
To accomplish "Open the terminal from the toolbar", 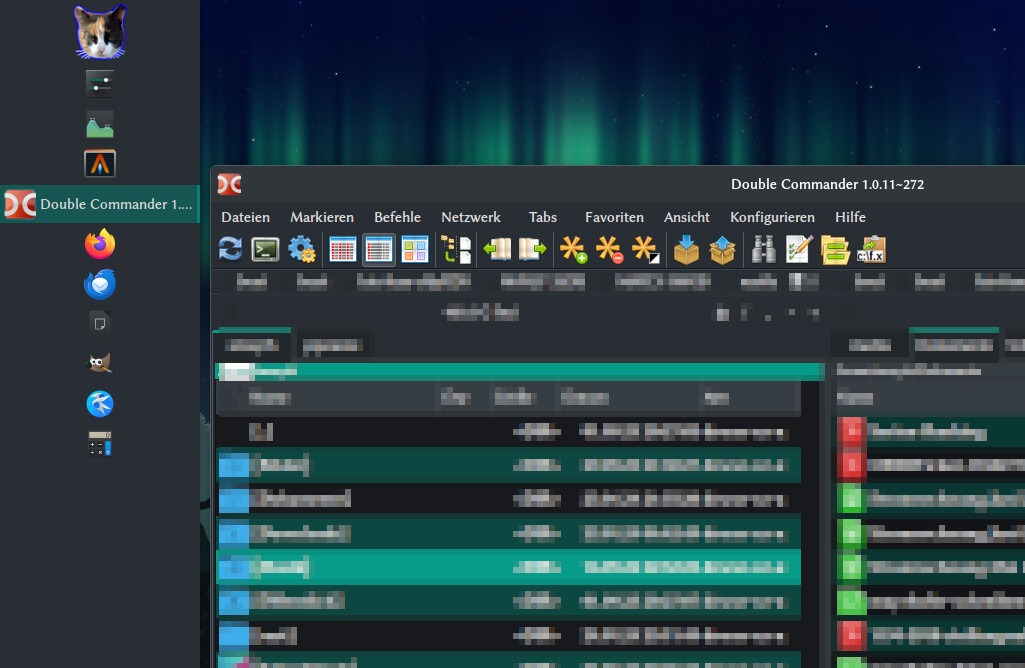I will tap(265, 249).
